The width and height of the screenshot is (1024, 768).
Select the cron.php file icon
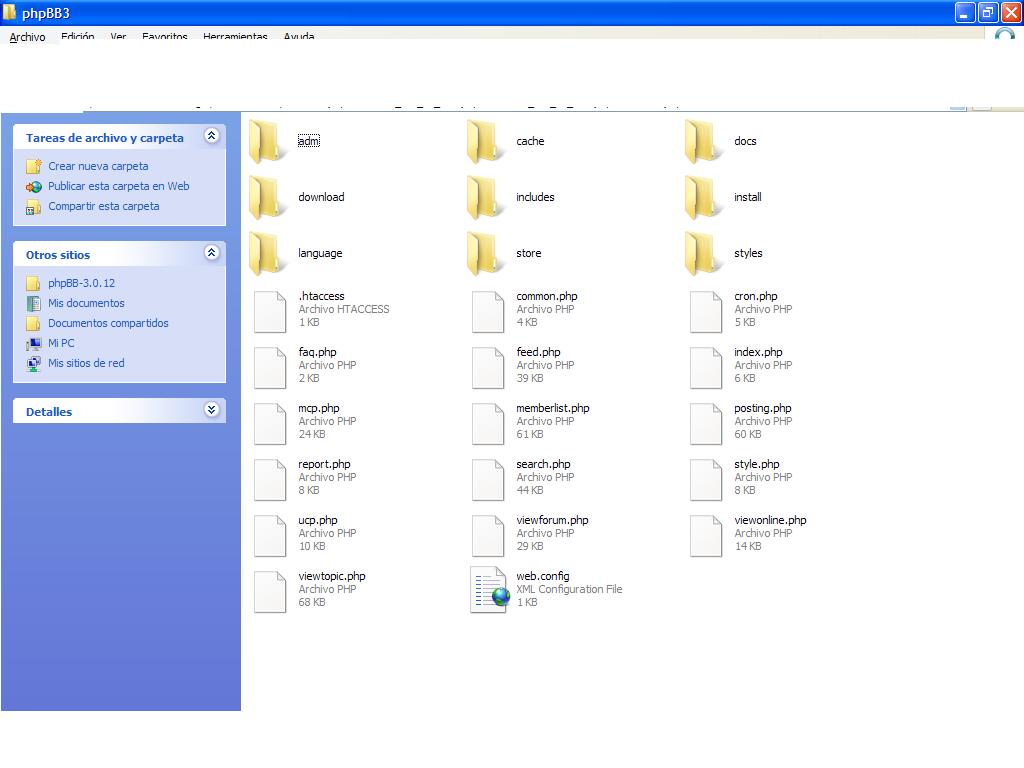click(x=706, y=312)
